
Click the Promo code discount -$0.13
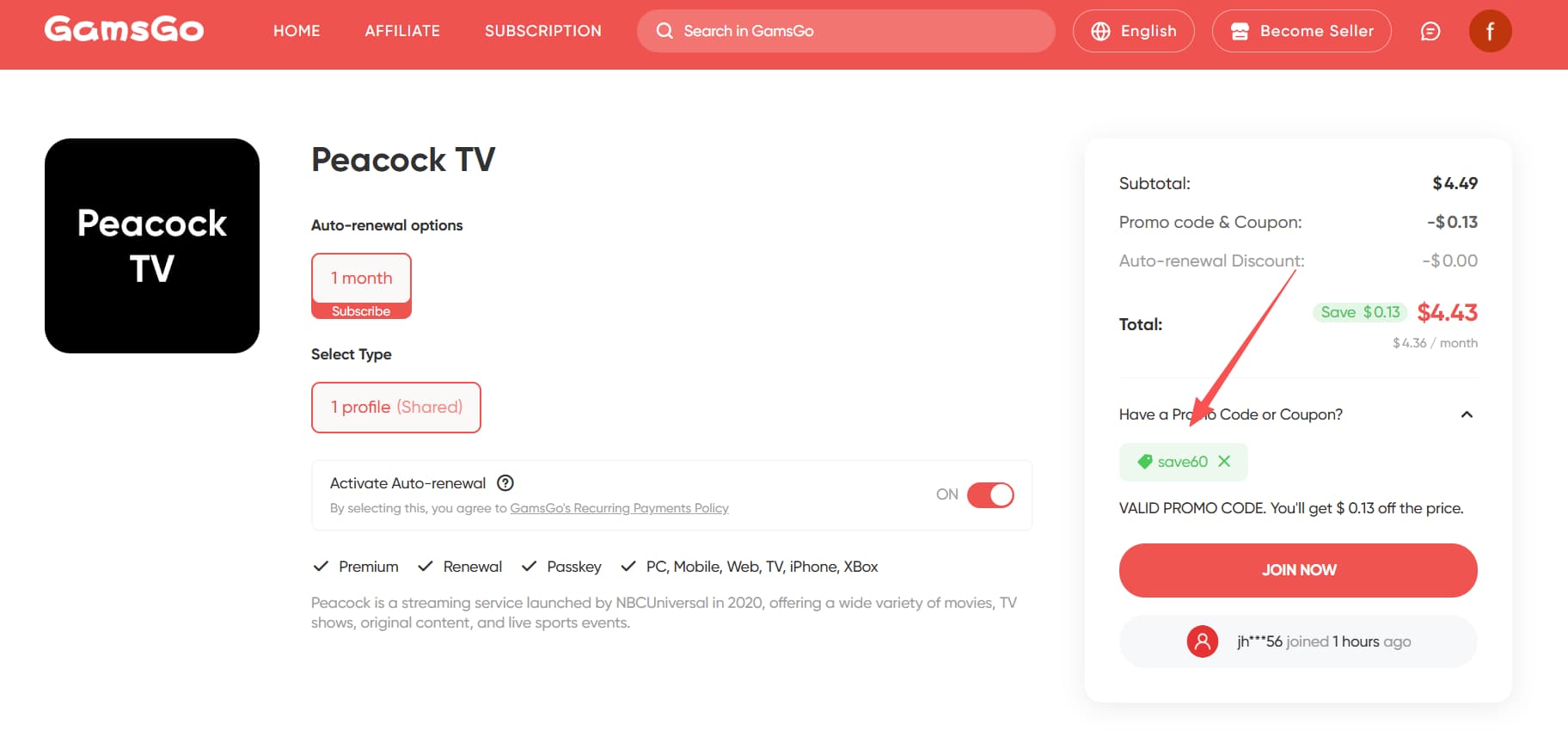click(1452, 222)
